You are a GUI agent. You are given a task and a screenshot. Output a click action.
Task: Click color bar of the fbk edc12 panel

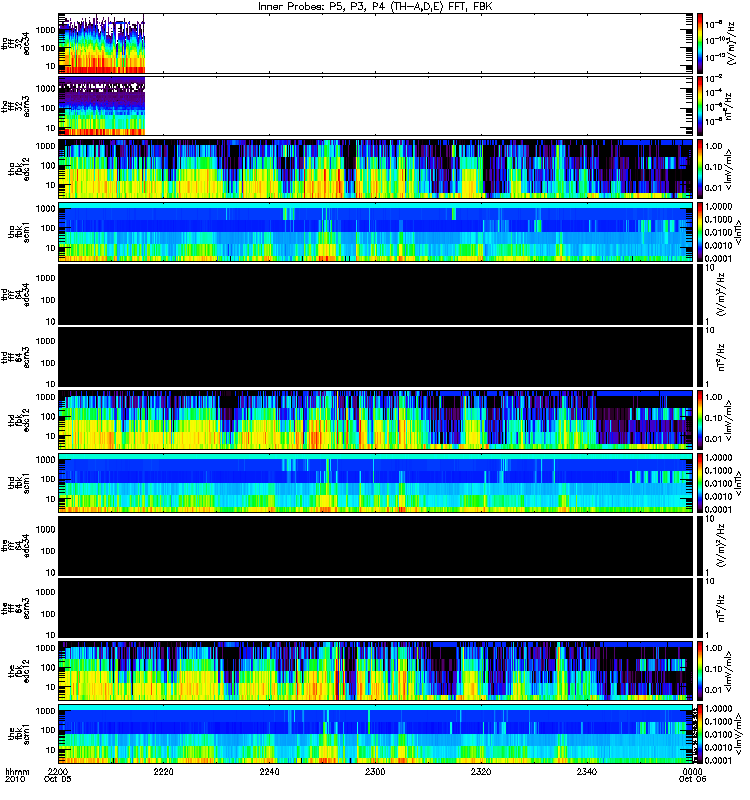click(x=700, y=671)
